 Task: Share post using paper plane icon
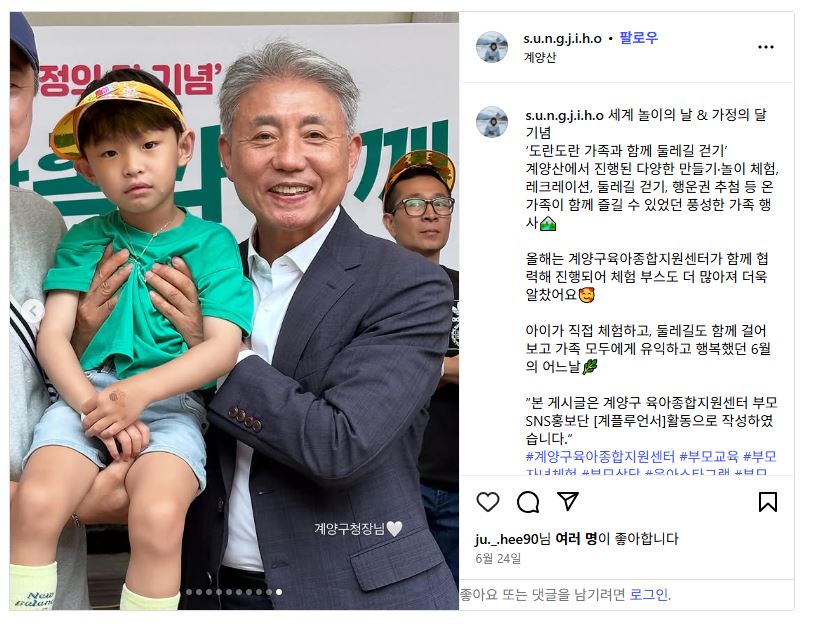point(568,501)
